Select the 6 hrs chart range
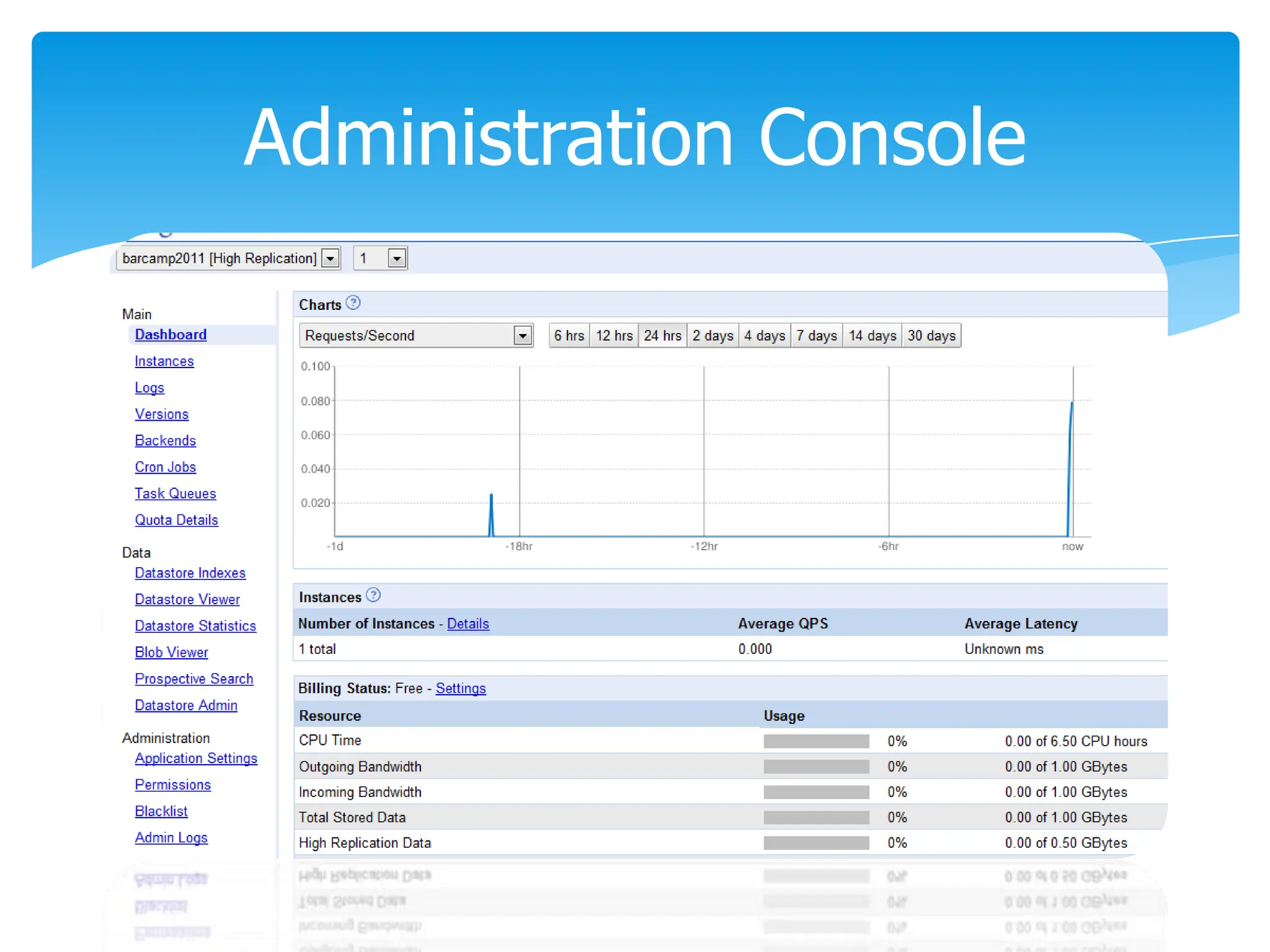The height and width of the screenshot is (952, 1270). [x=569, y=335]
